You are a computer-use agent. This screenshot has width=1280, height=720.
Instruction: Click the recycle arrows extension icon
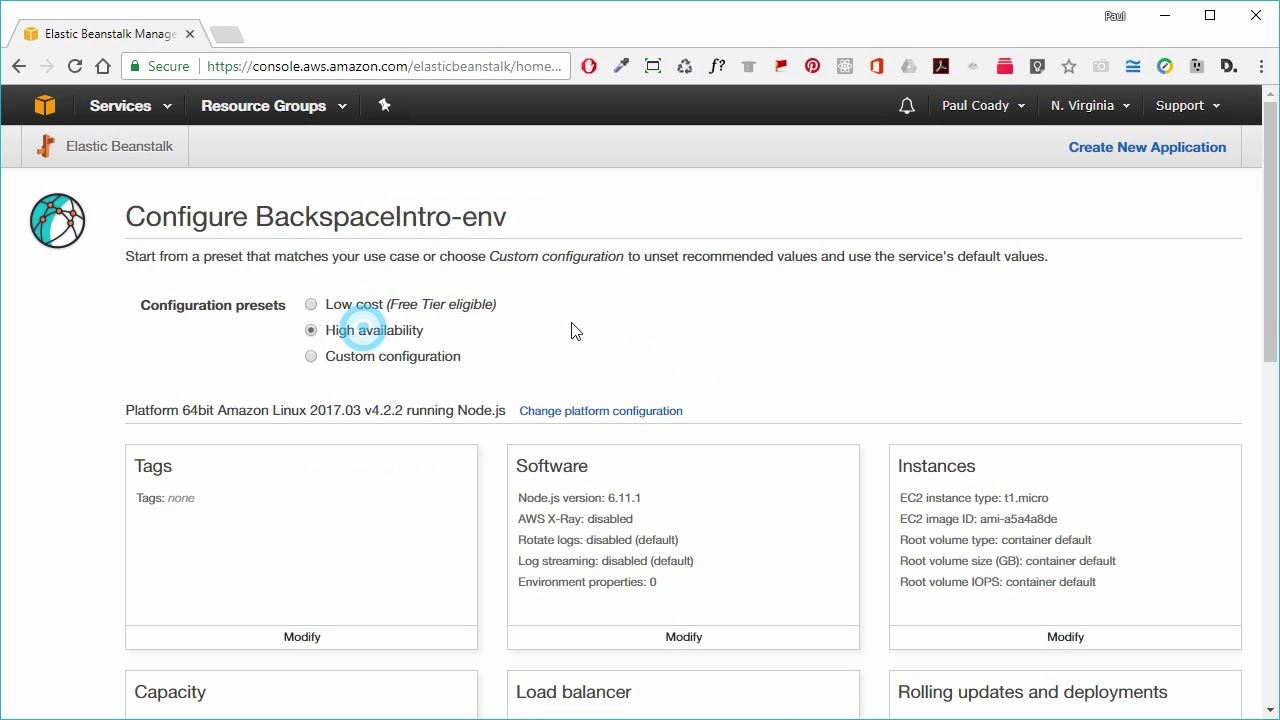[x=685, y=66]
